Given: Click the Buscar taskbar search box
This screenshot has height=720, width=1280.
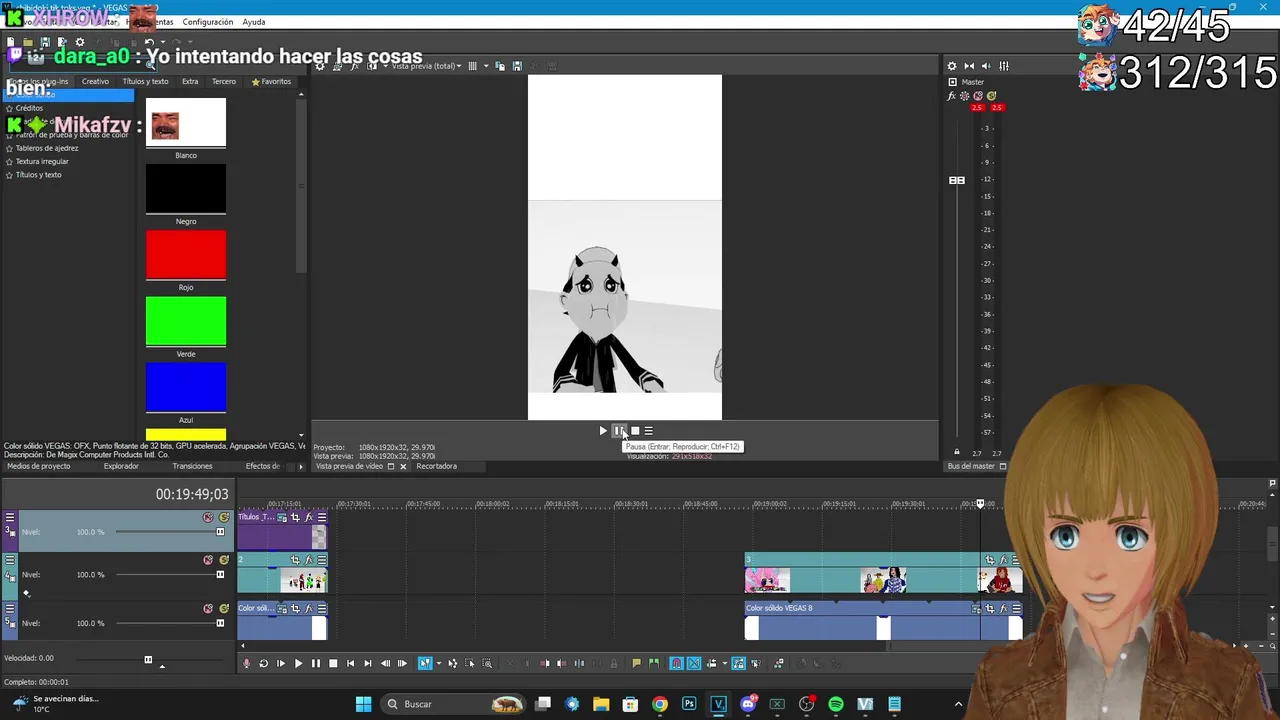Looking at the screenshot, I should tap(454, 704).
